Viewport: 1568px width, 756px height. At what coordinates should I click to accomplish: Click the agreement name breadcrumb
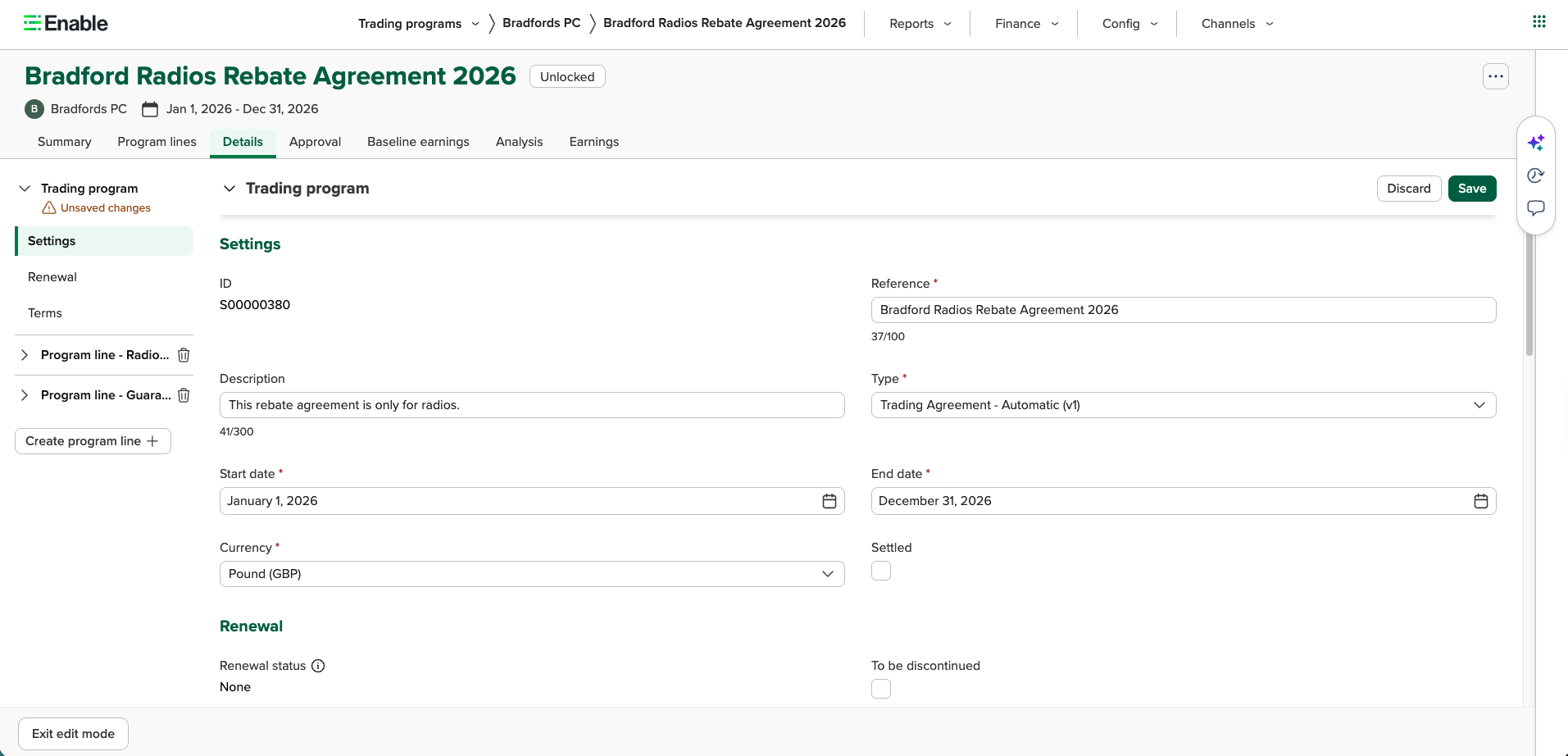click(725, 23)
